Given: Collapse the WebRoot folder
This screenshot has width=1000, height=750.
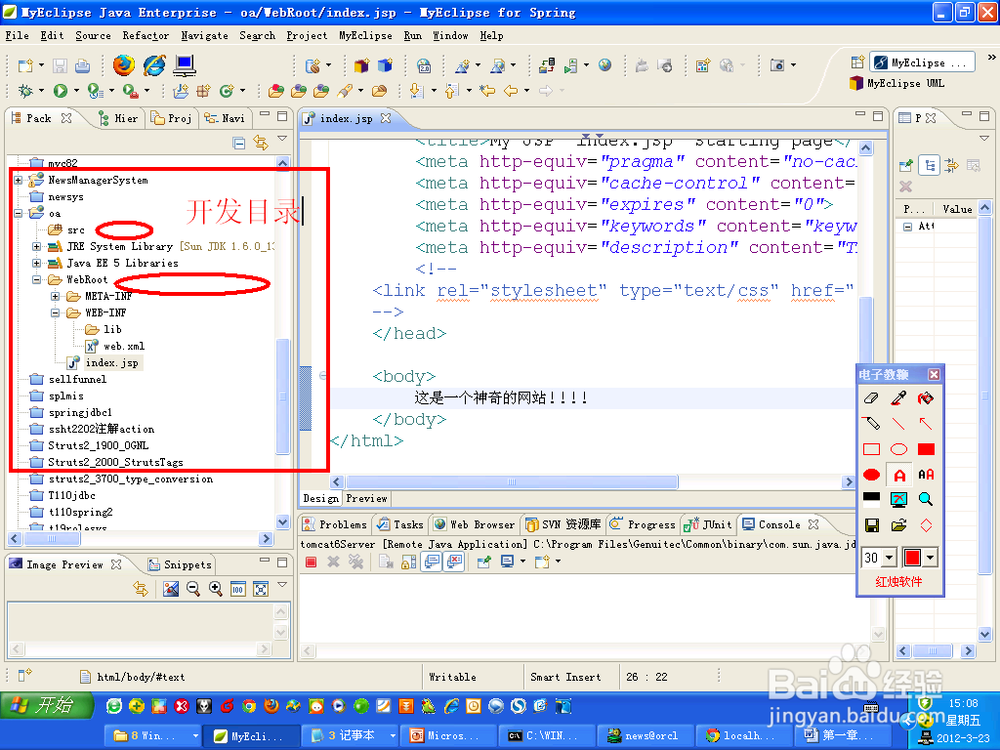Looking at the screenshot, I should [x=37, y=279].
